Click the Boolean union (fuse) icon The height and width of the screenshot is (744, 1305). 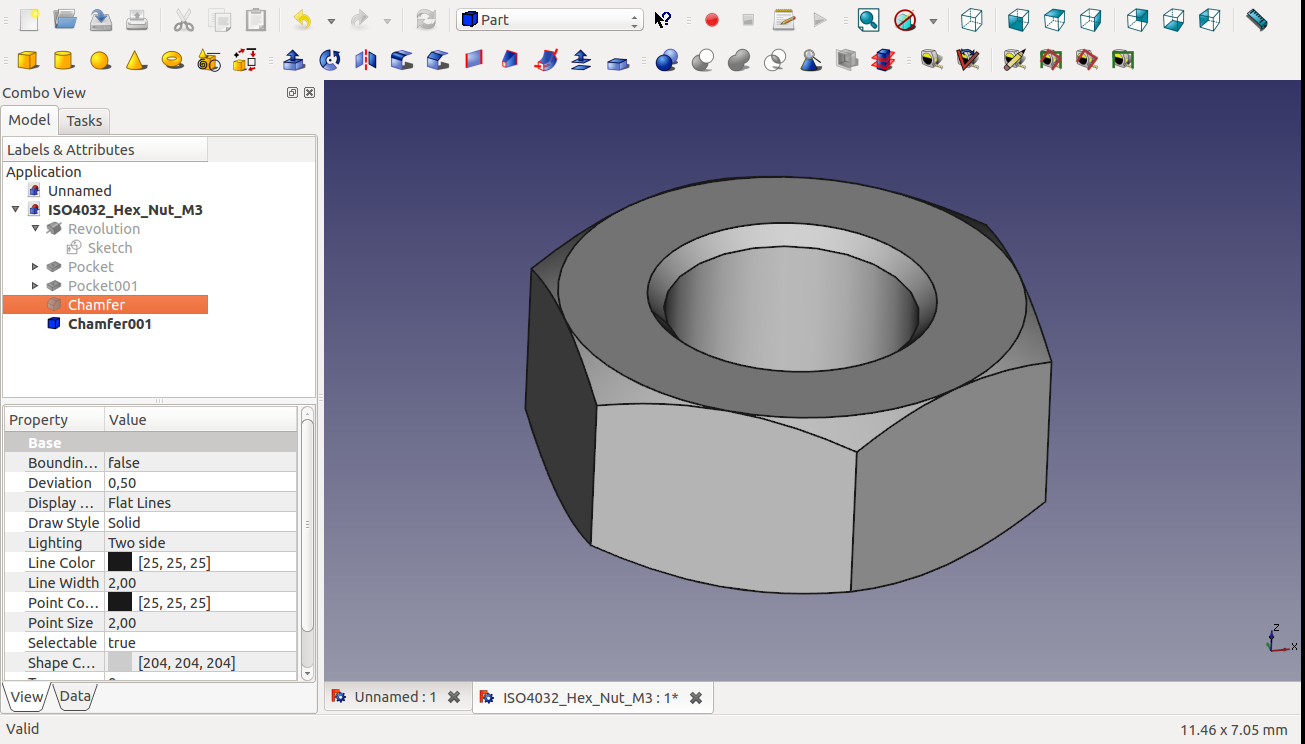click(738, 61)
